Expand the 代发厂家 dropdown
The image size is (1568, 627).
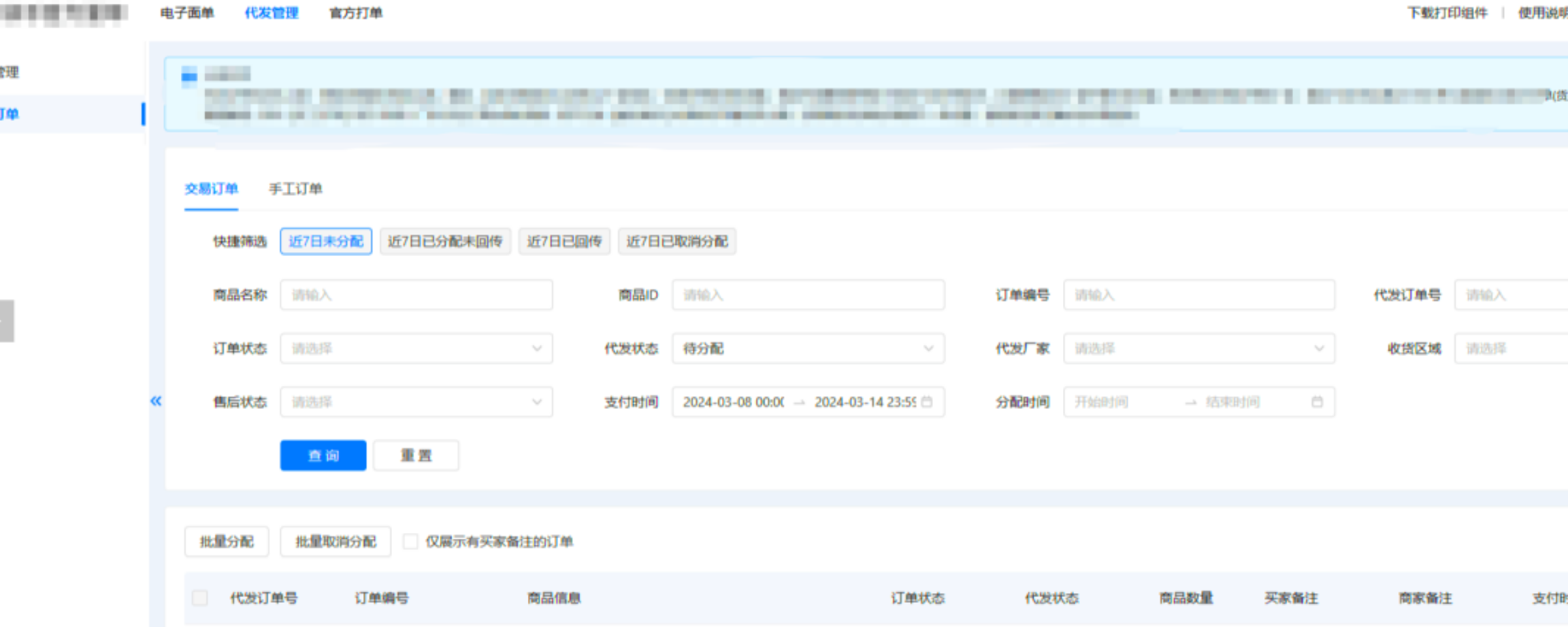[1198, 349]
